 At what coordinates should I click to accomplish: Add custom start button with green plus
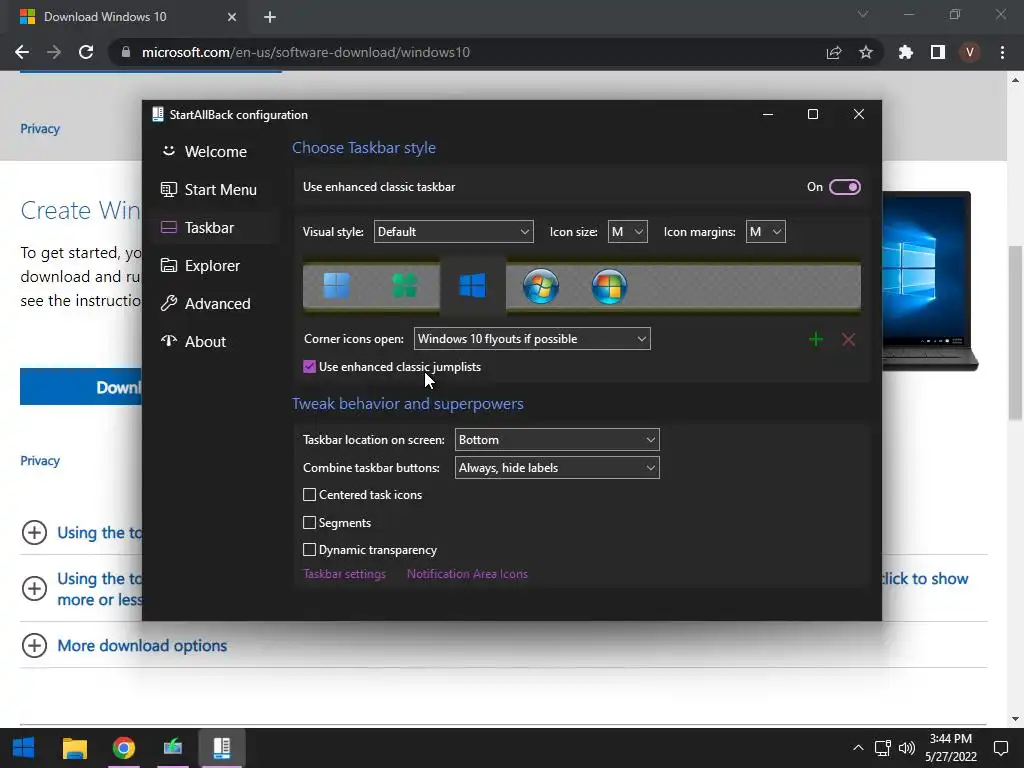pos(816,340)
